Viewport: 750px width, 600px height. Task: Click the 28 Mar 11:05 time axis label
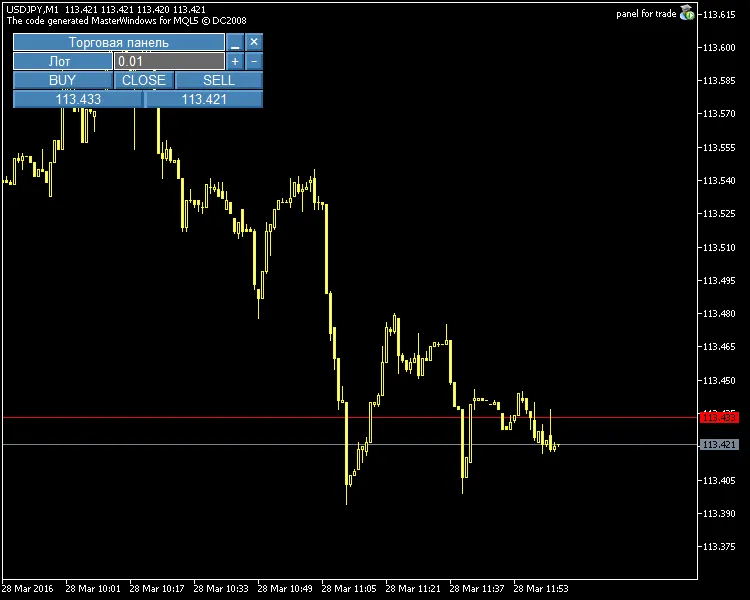pyautogui.click(x=350, y=589)
